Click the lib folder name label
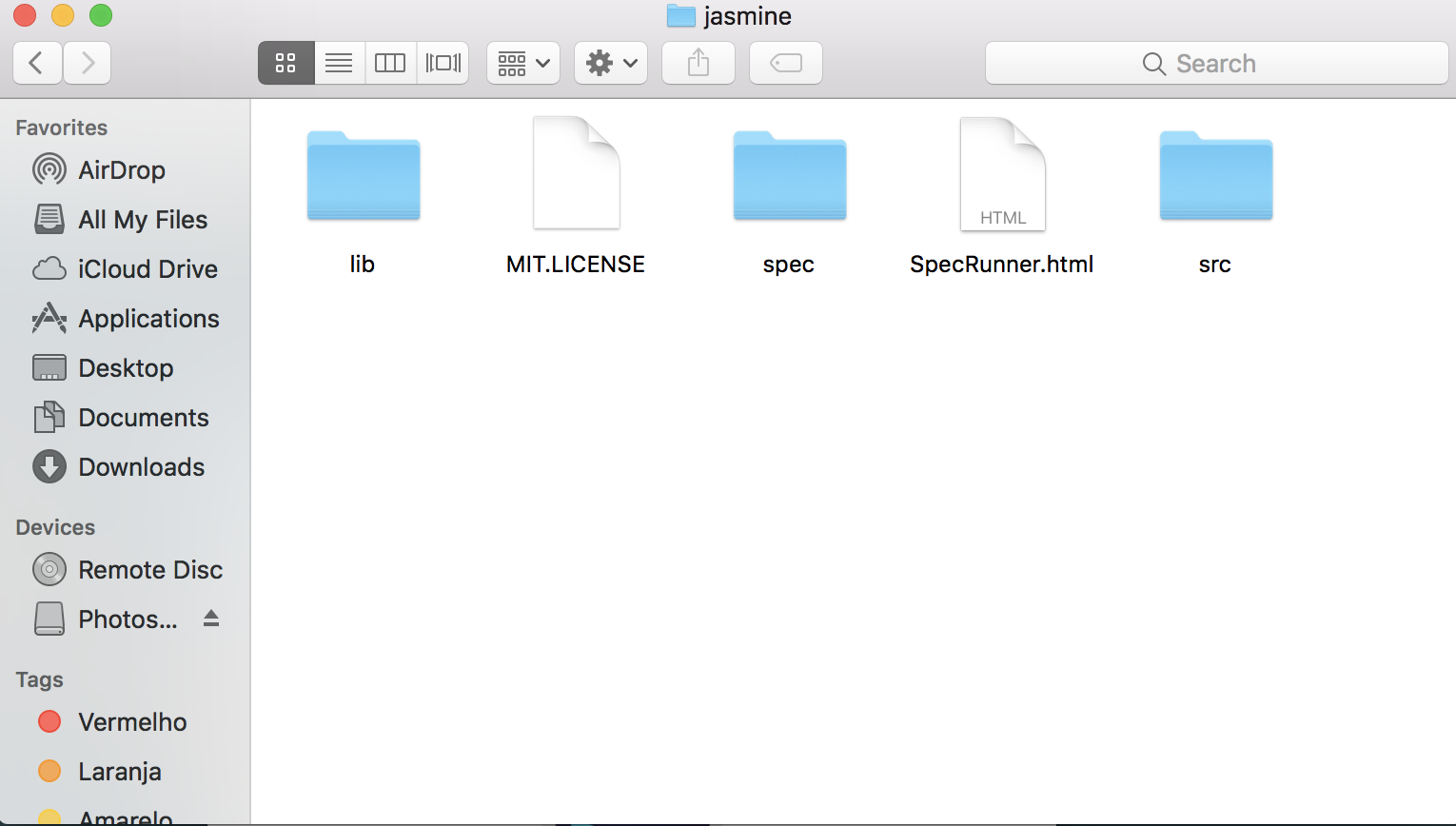Viewport: 1456px width, 826px height. [x=363, y=264]
